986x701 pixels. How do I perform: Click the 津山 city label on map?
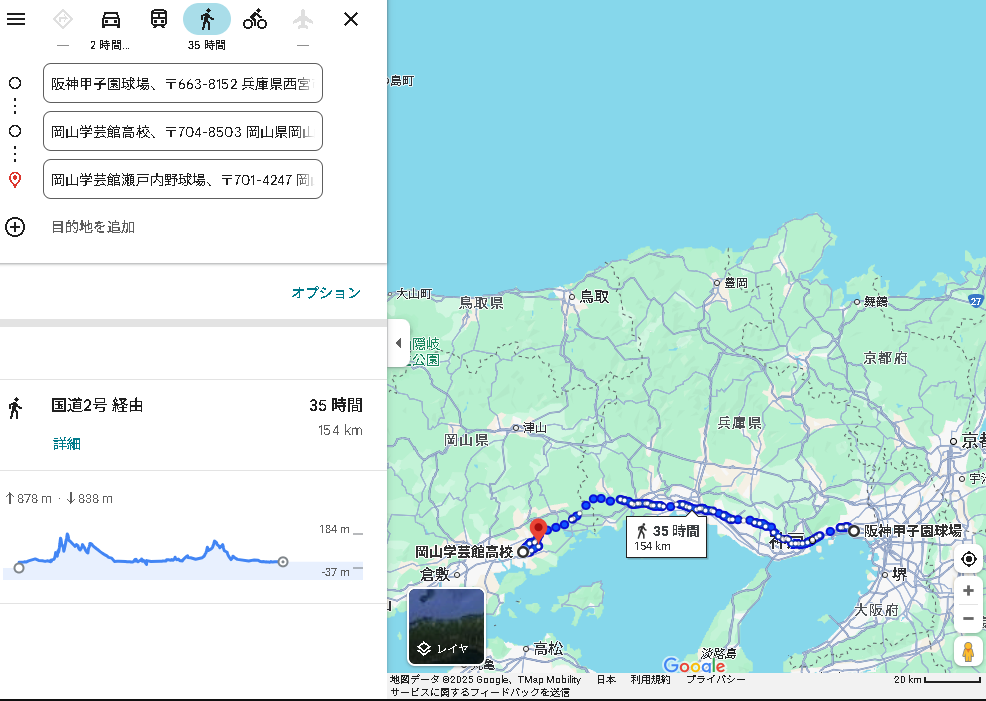point(535,428)
